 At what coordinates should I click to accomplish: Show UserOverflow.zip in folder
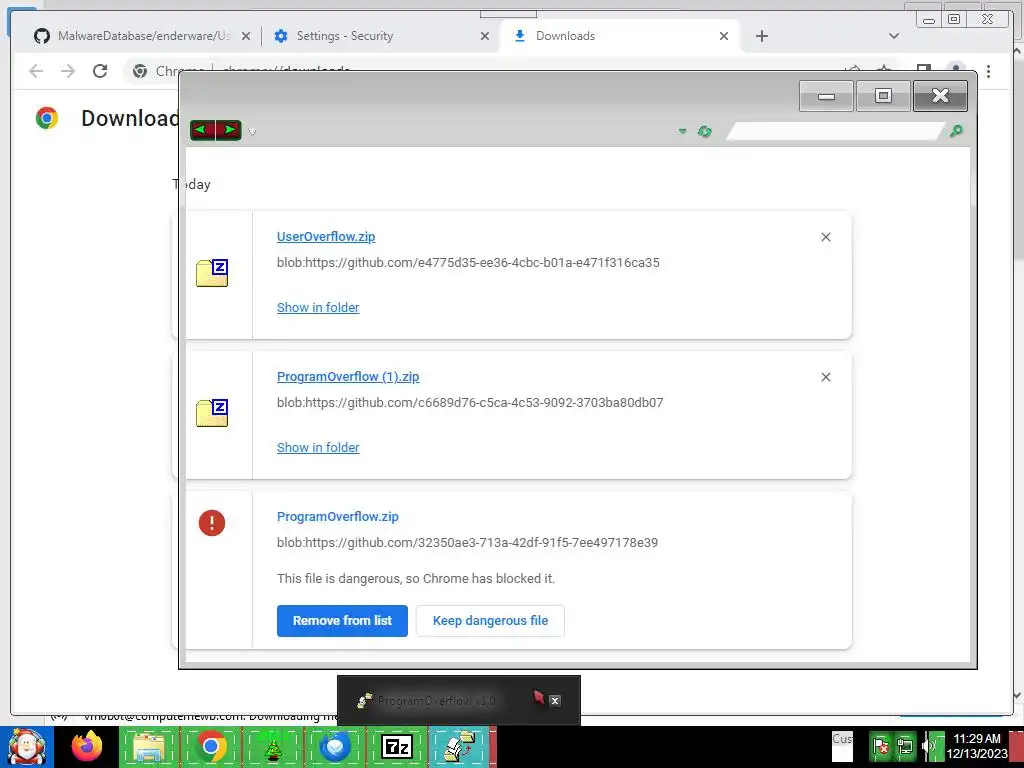pos(318,308)
